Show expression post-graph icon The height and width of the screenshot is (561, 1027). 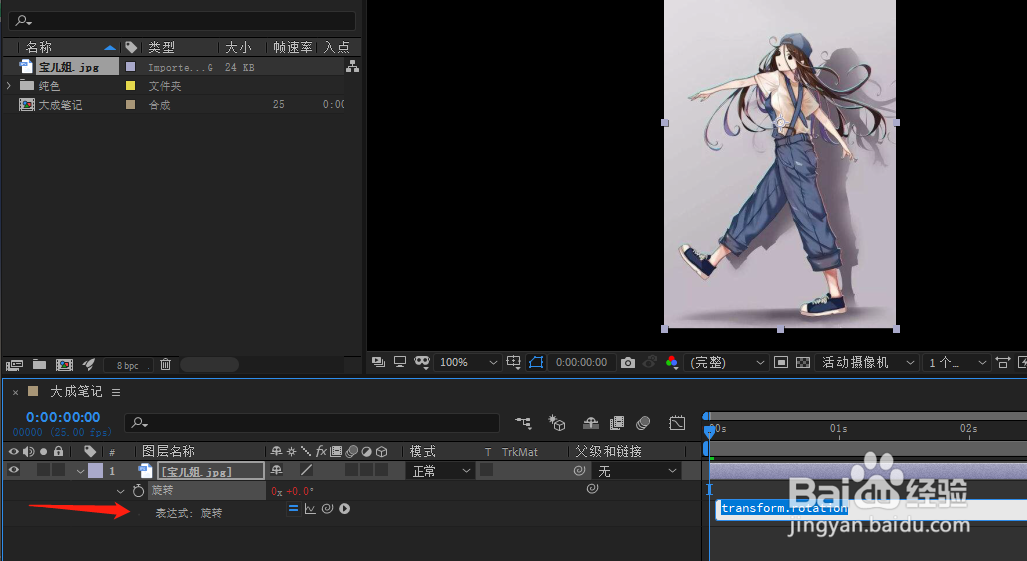point(310,509)
